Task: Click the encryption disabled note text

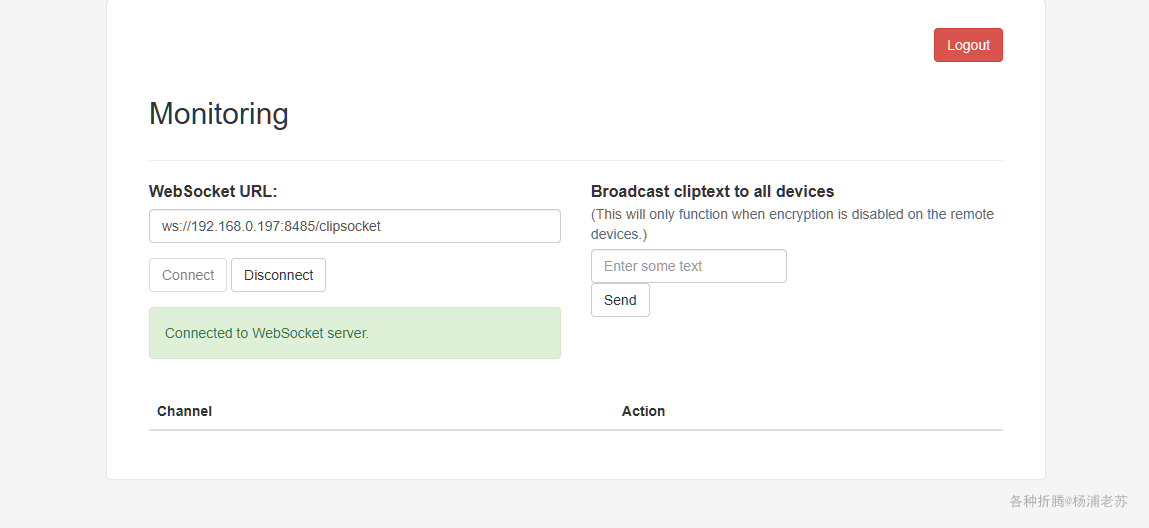Action: 792,224
